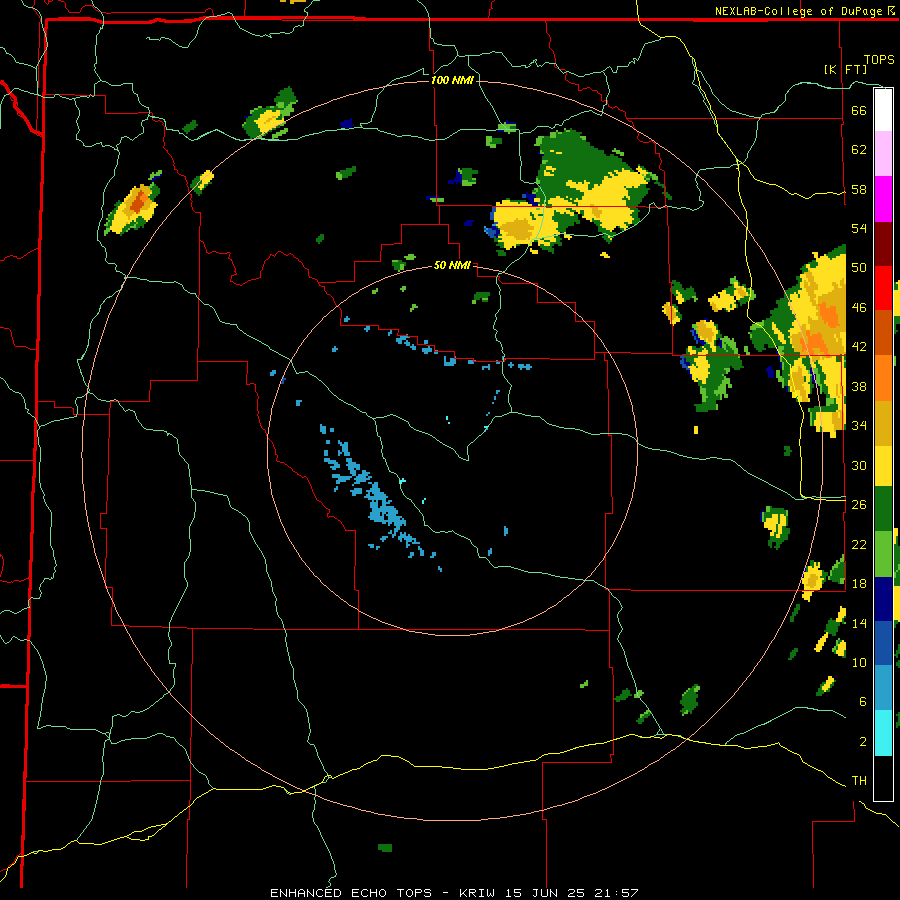Click the 54 value on the legend
The height and width of the screenshot is (900, 900).
859,228
